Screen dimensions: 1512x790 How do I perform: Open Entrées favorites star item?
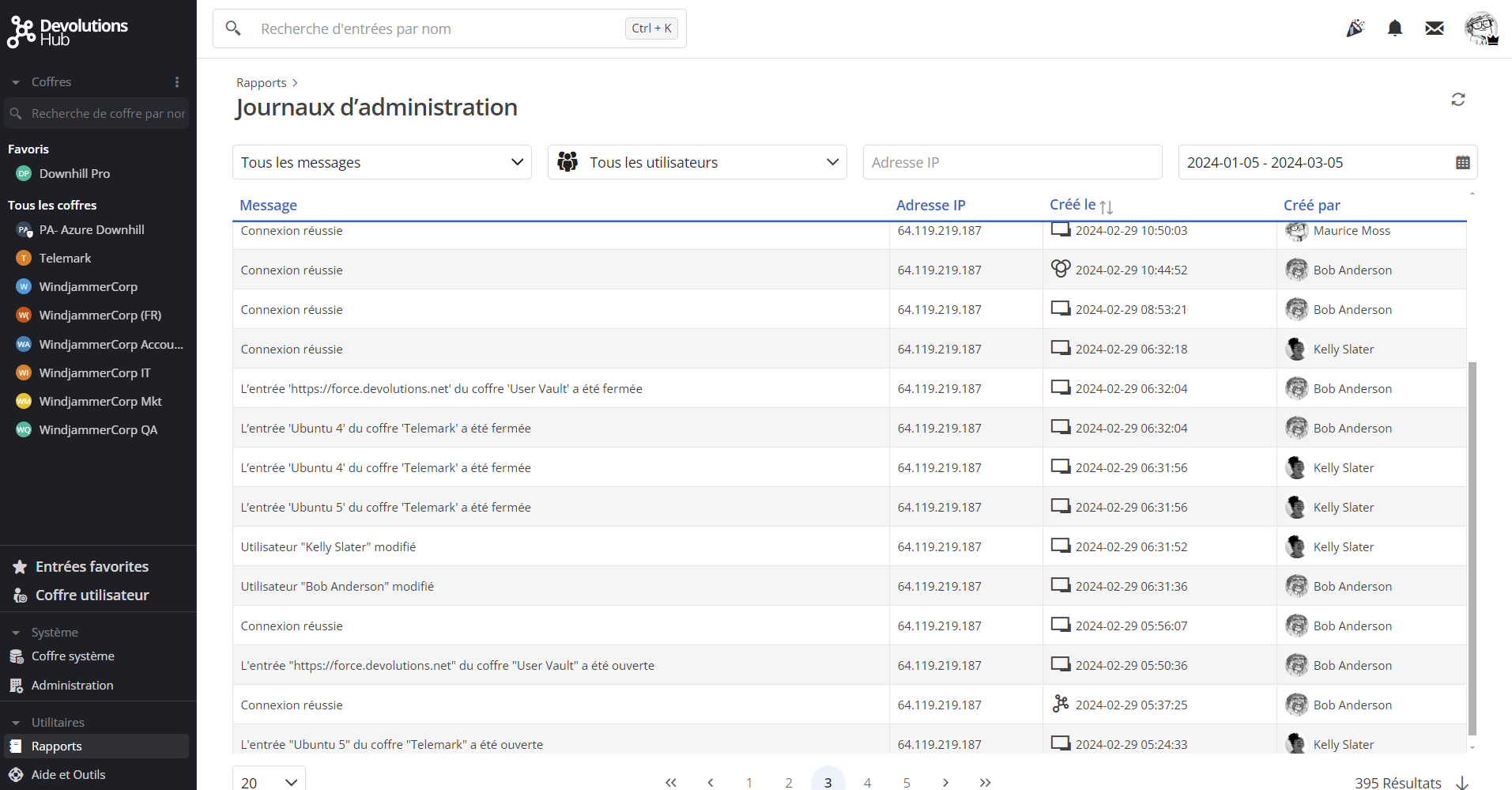92,566
